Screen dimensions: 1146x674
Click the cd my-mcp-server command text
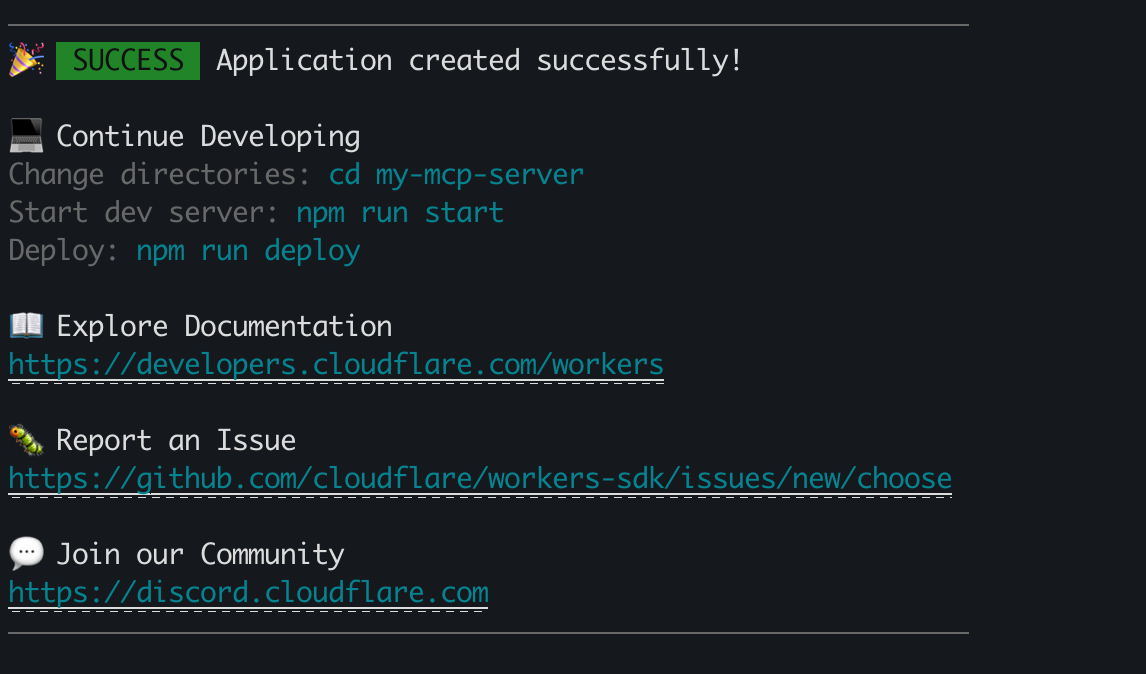(x=456, y=175)
